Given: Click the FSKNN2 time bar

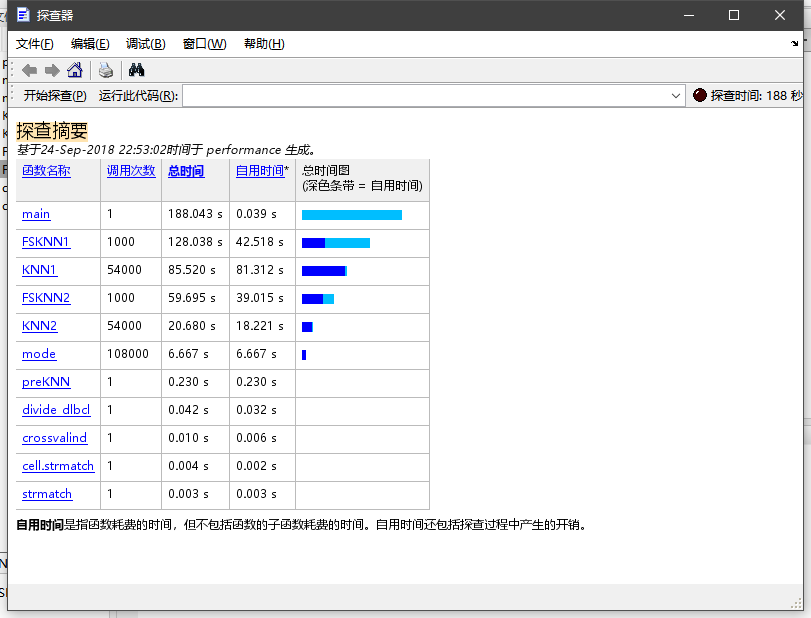Looking at the screenshot, I should click(318, 298).
